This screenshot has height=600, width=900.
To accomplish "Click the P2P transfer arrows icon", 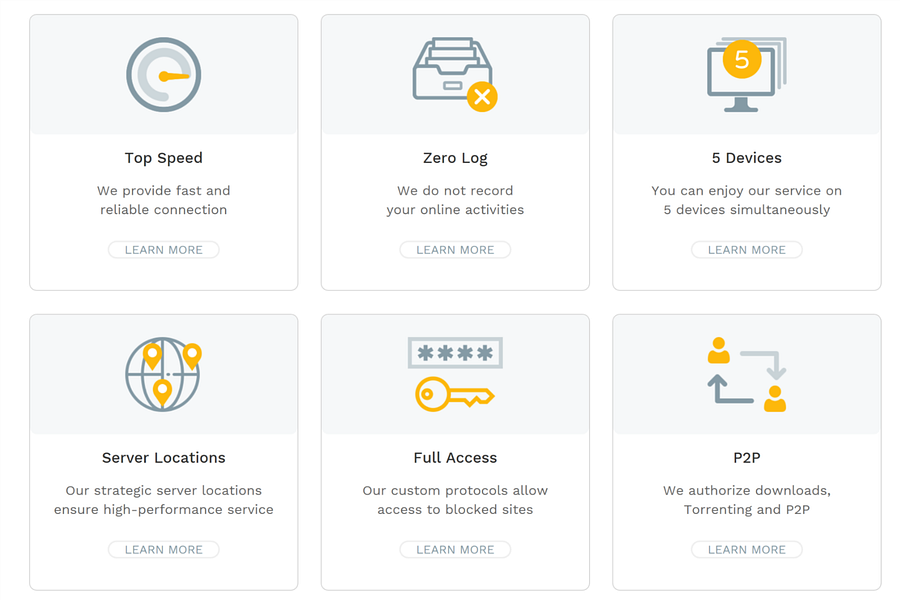I will pos(746,374).
